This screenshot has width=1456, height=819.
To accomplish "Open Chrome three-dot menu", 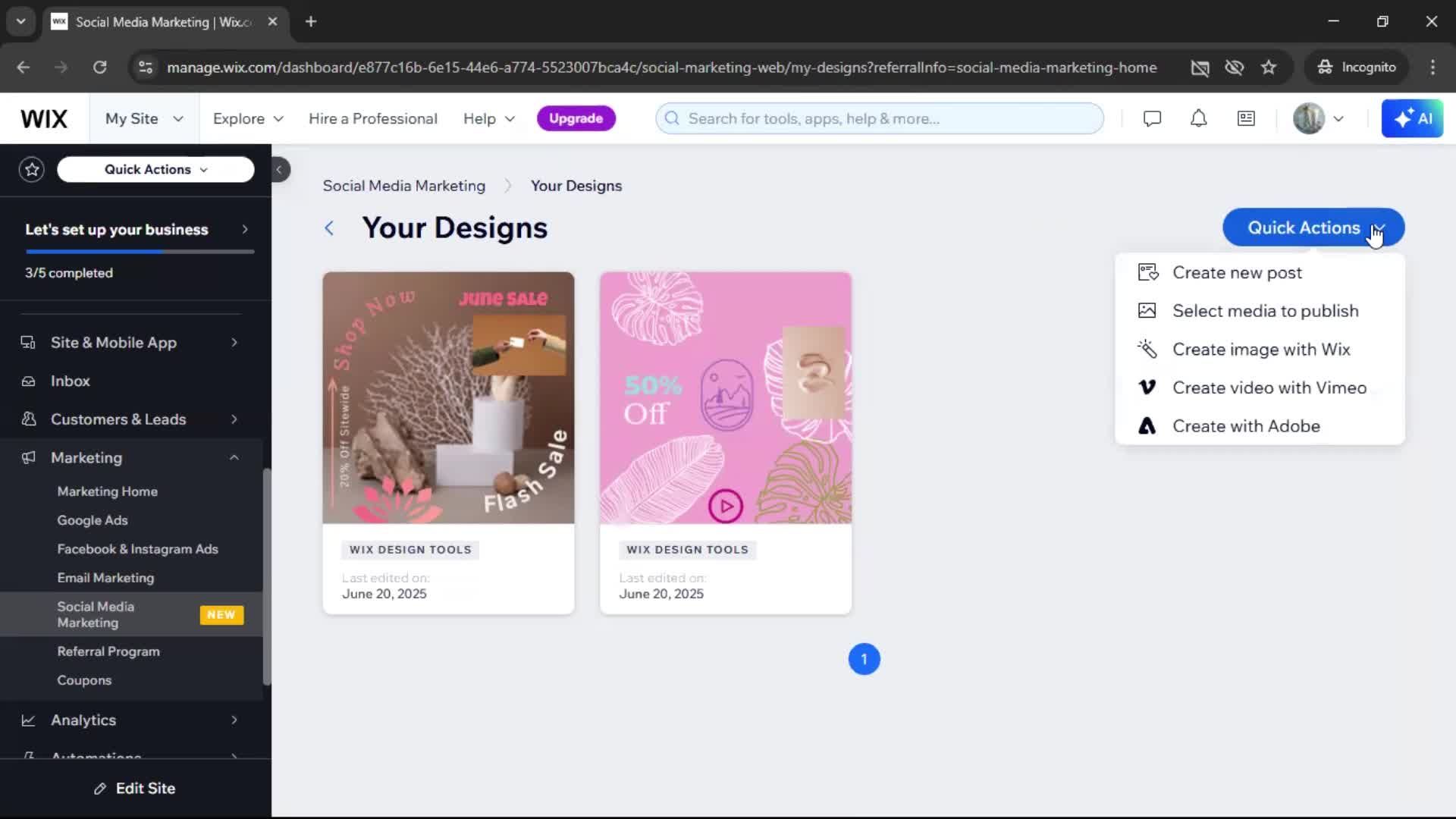I will click(x=1432, y=67).
